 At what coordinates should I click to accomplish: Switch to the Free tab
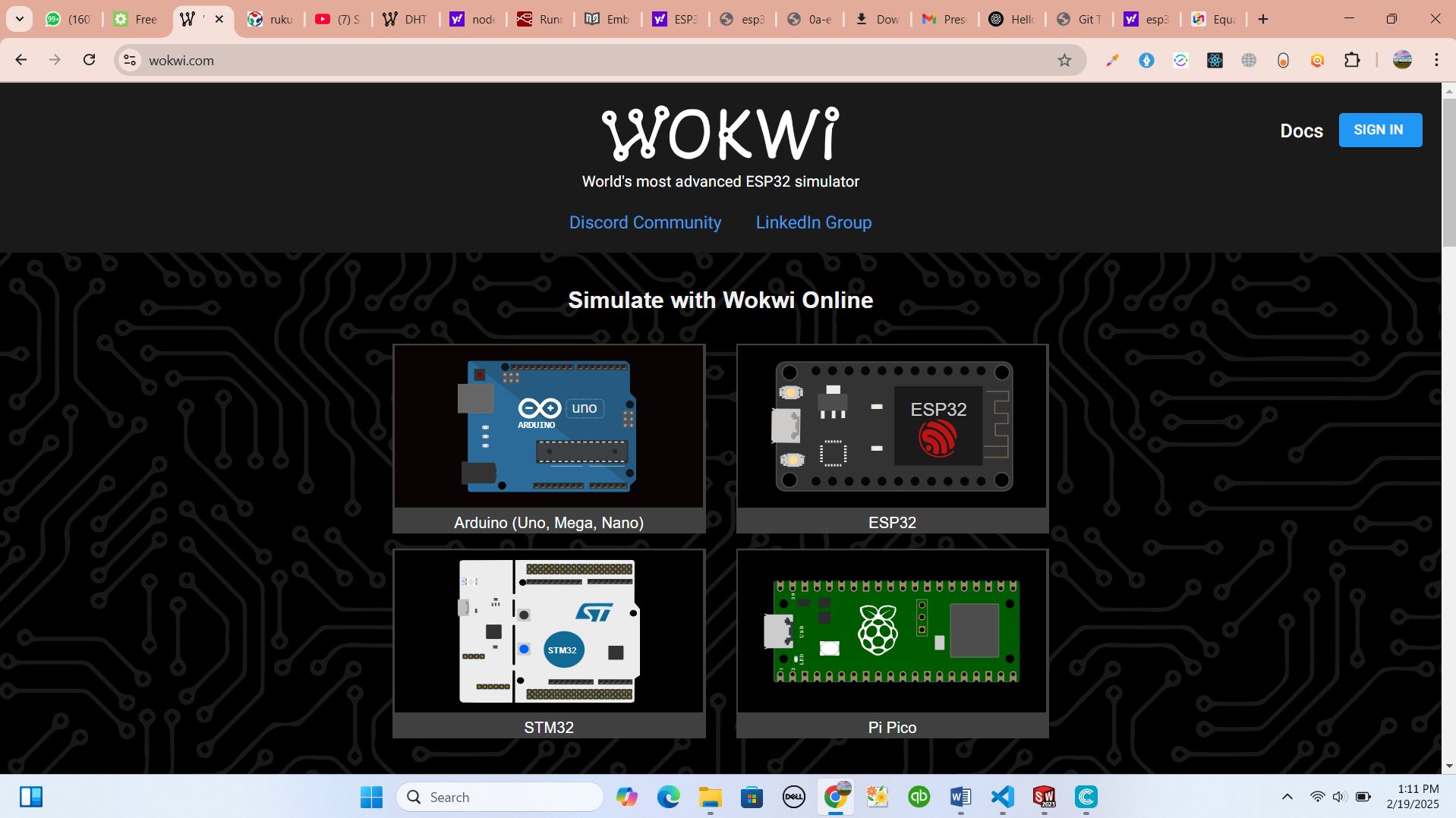click(137, 19)
